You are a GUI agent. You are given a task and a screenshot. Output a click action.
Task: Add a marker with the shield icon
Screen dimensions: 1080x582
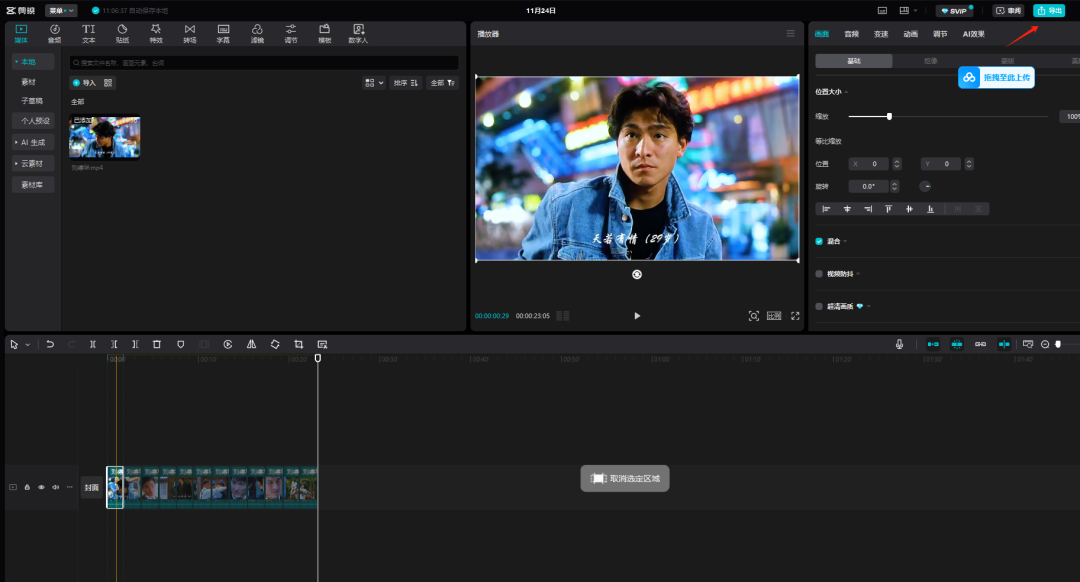pos(180,344)
